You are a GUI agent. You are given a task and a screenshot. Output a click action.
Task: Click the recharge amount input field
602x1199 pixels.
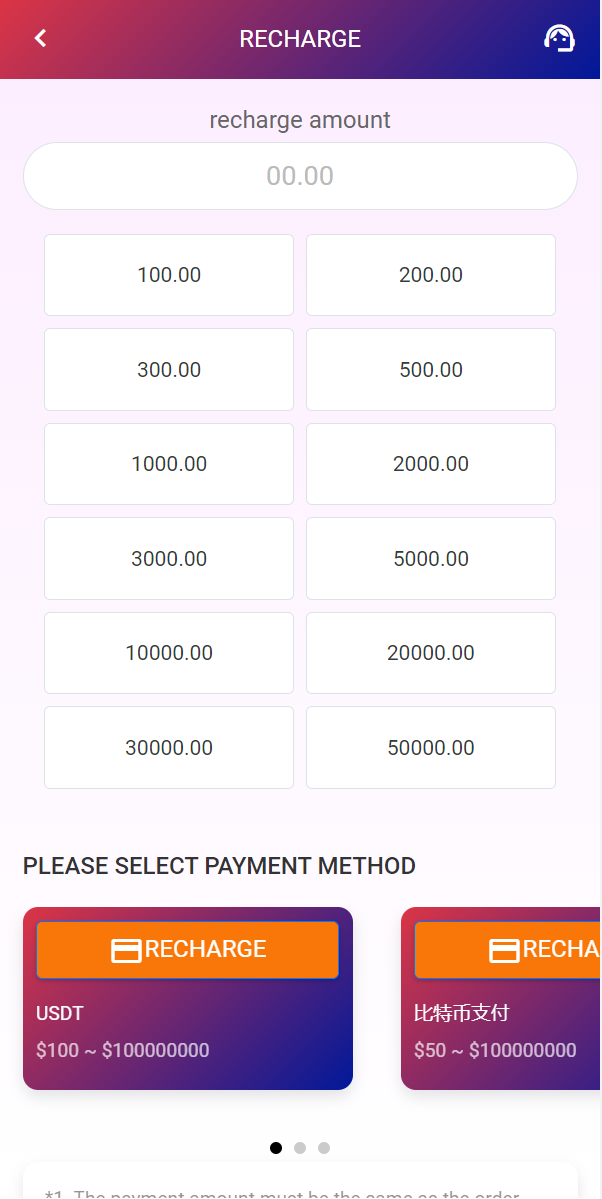click(x=300, y=175)
